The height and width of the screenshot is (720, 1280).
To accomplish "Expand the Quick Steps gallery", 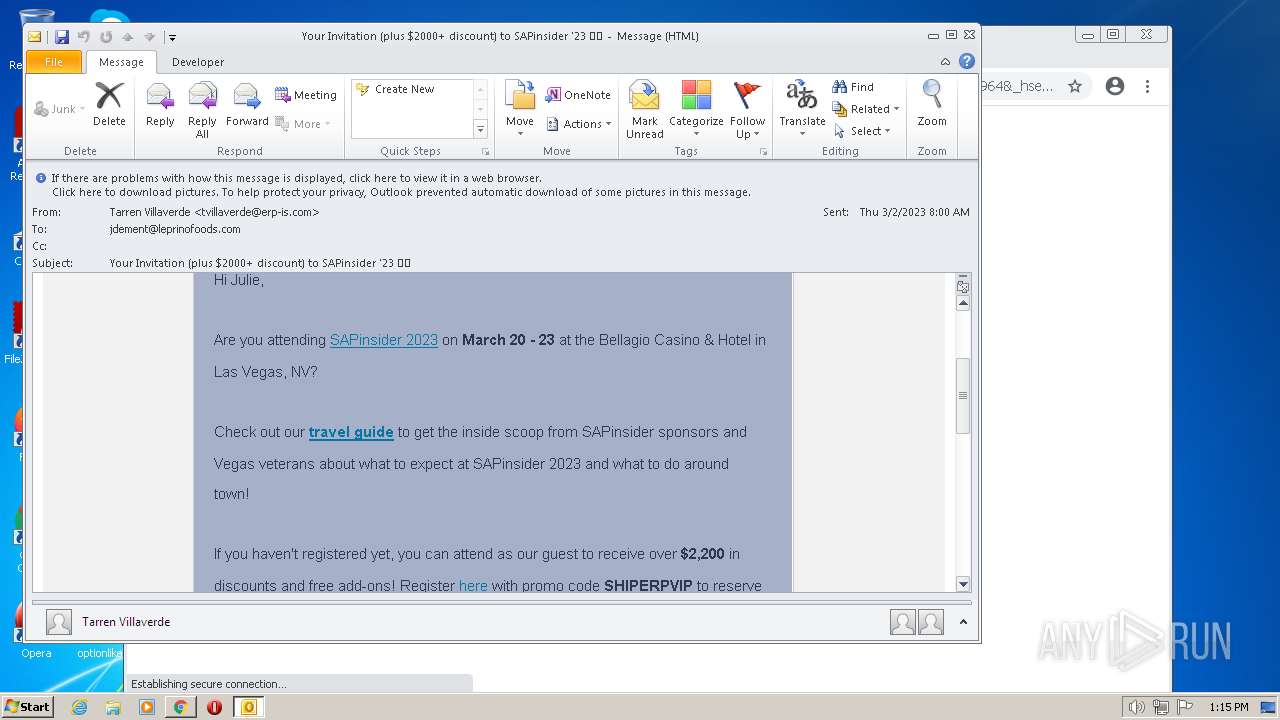I will (x=480, y=129).
